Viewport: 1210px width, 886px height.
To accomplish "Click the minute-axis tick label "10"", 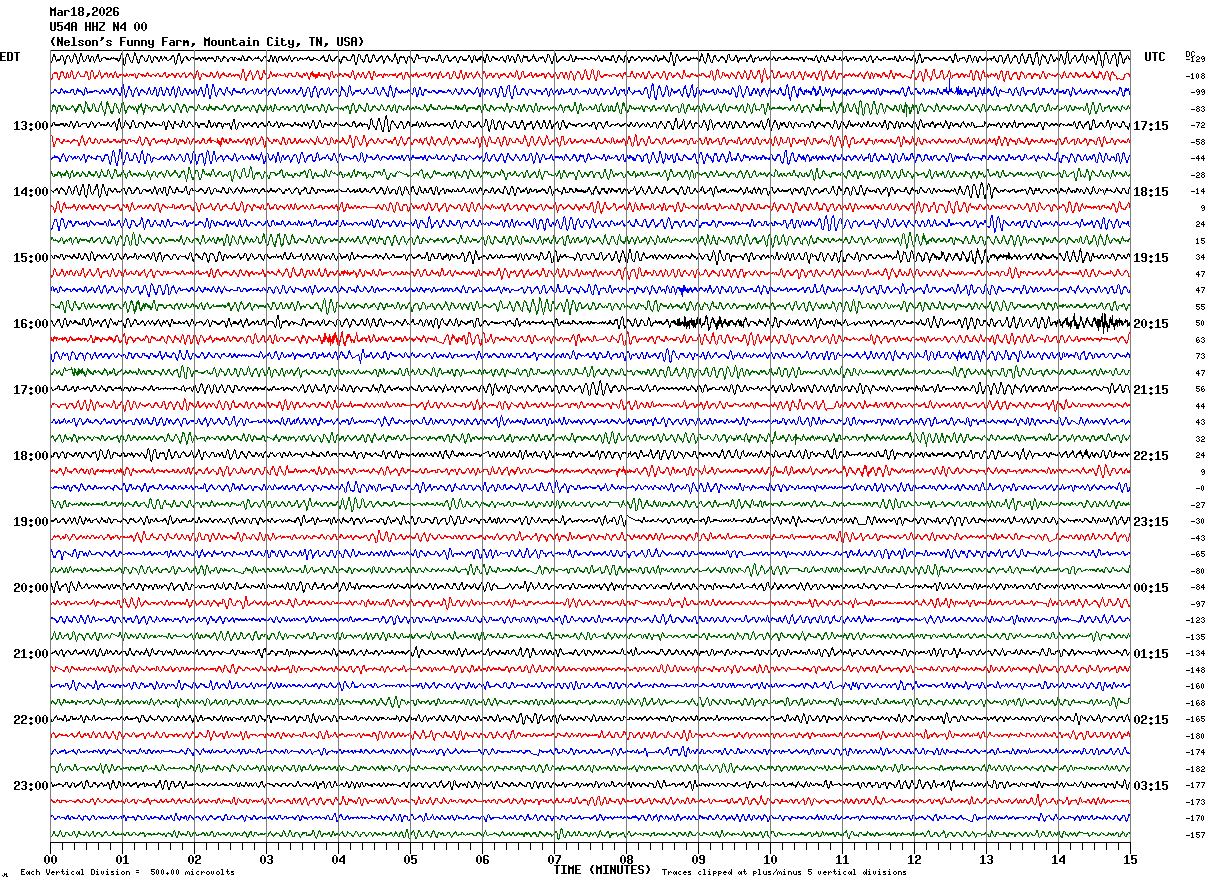I will click(x=770, y=859).
